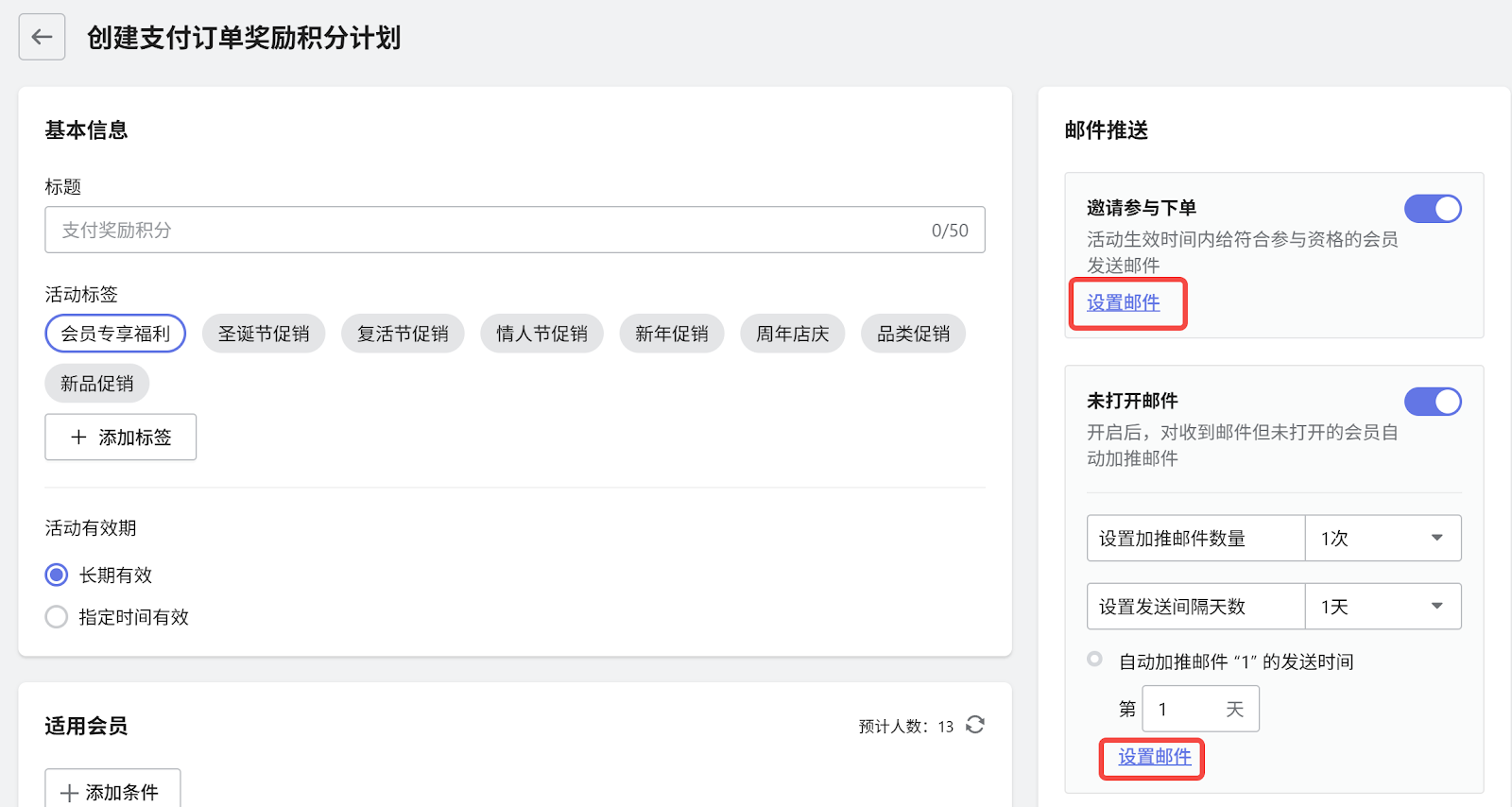Viewport: 1512px width, 807px height.
Task: Choose the 复活节促销 tag
Action: click(x=403, y=334)
